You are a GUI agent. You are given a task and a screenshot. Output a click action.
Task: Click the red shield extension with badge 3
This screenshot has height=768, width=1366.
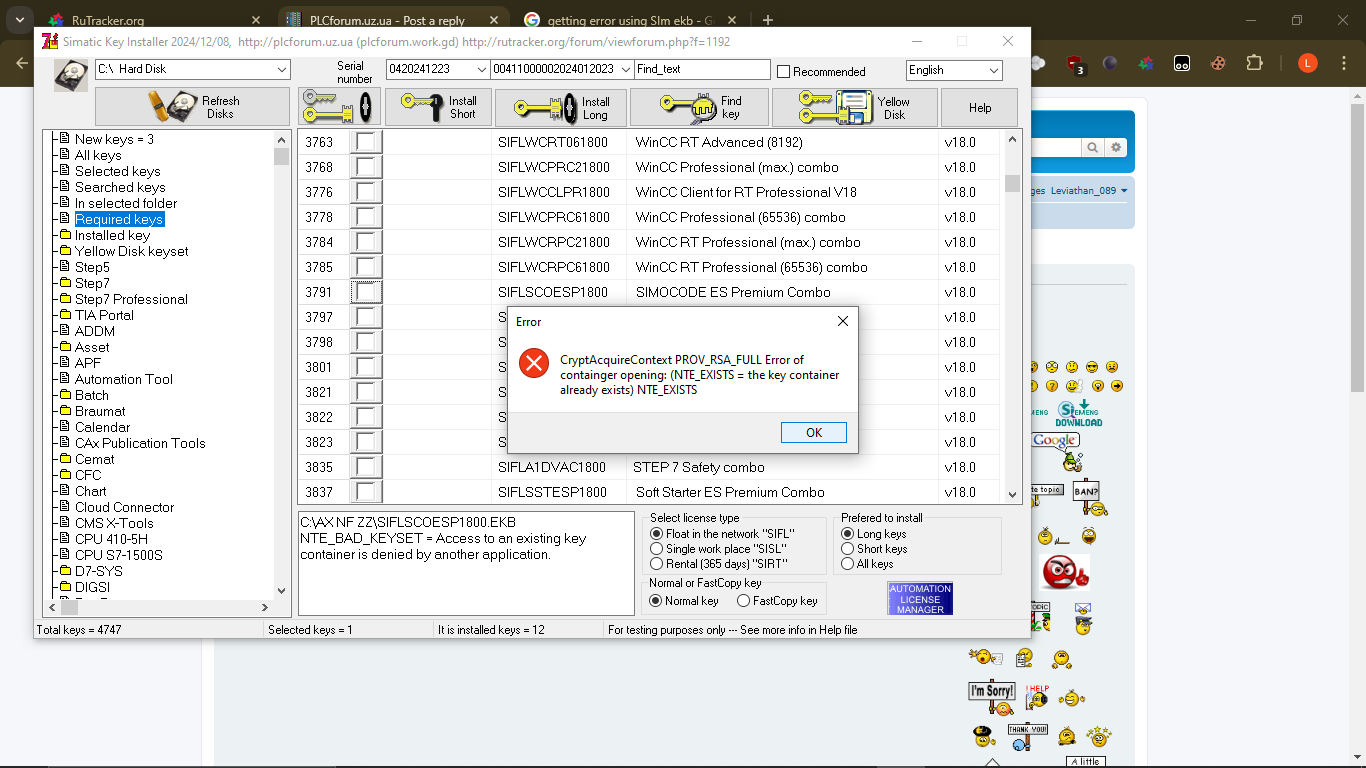(1076, 64)
